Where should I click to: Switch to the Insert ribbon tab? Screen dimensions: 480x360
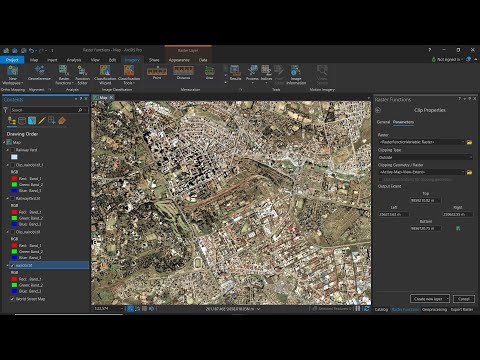point(52,60)
